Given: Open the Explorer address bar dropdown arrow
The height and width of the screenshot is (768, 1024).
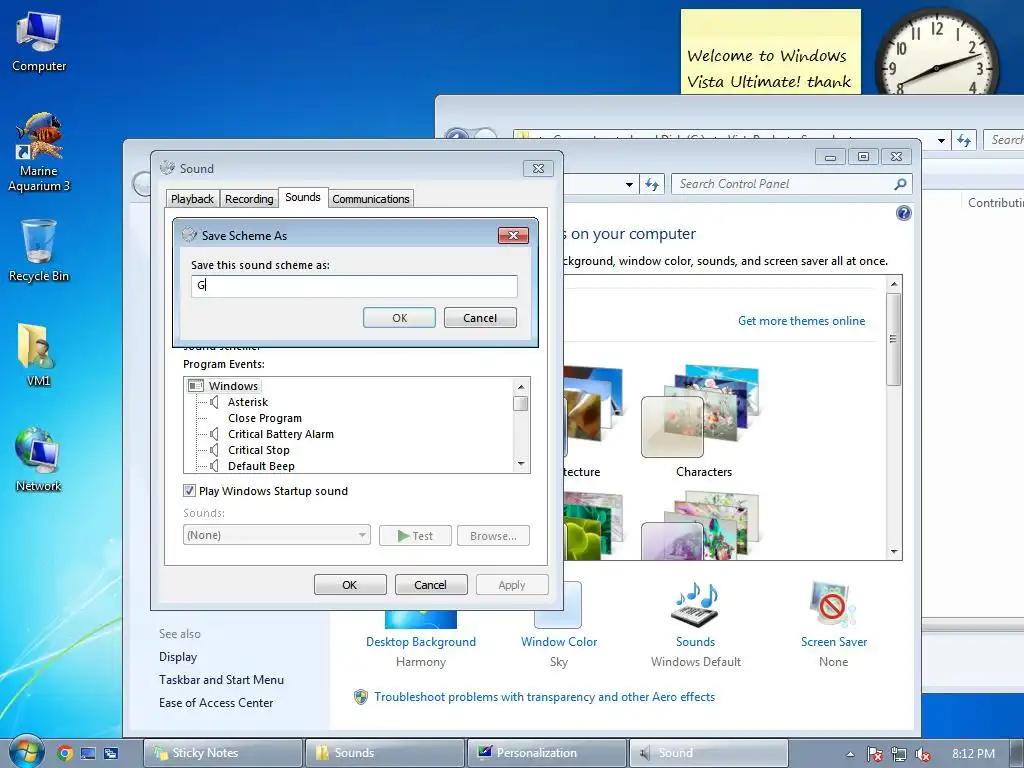Looking at the screenshot, I should click(941, 140).
